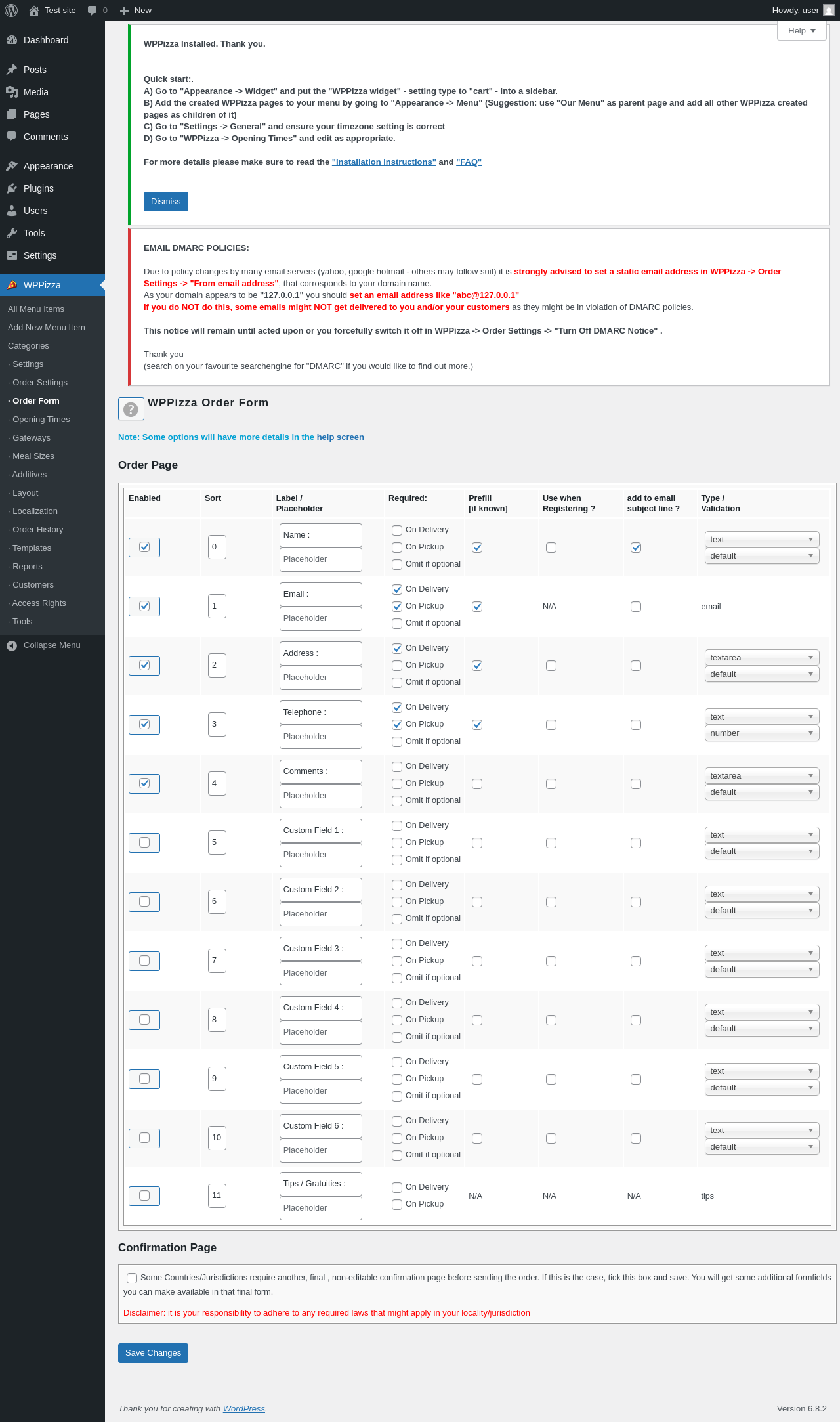Open the Appearance paintbrush icon

(12, 166)
